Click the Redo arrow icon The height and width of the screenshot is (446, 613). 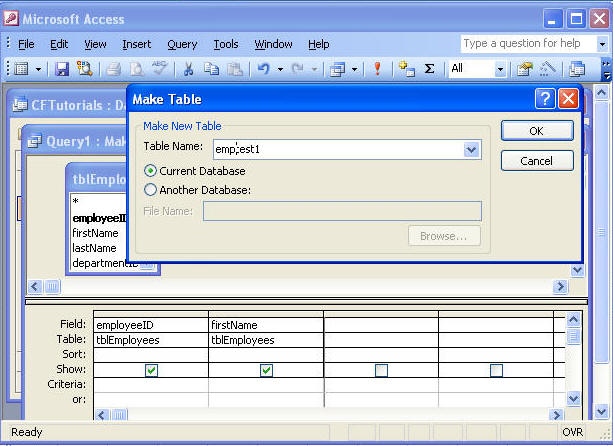point(298,69)
